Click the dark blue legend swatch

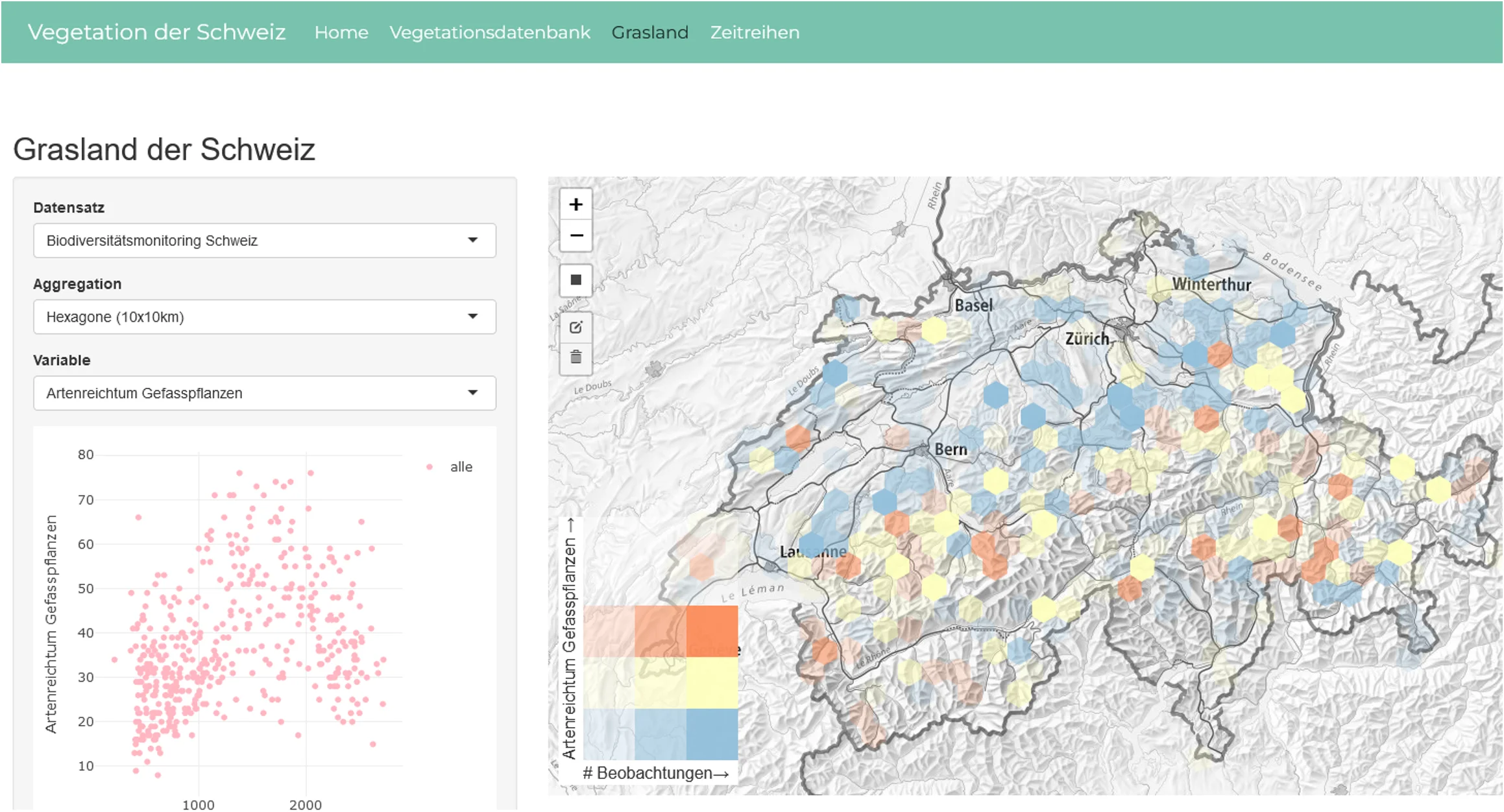712,734
